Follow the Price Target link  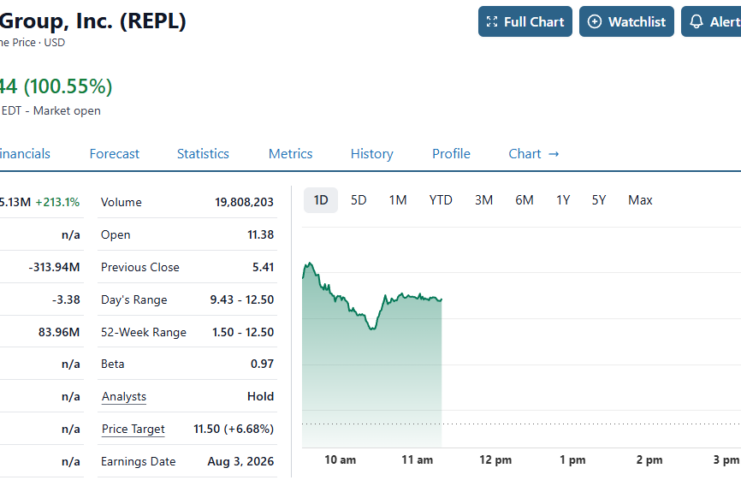point(133,429)
